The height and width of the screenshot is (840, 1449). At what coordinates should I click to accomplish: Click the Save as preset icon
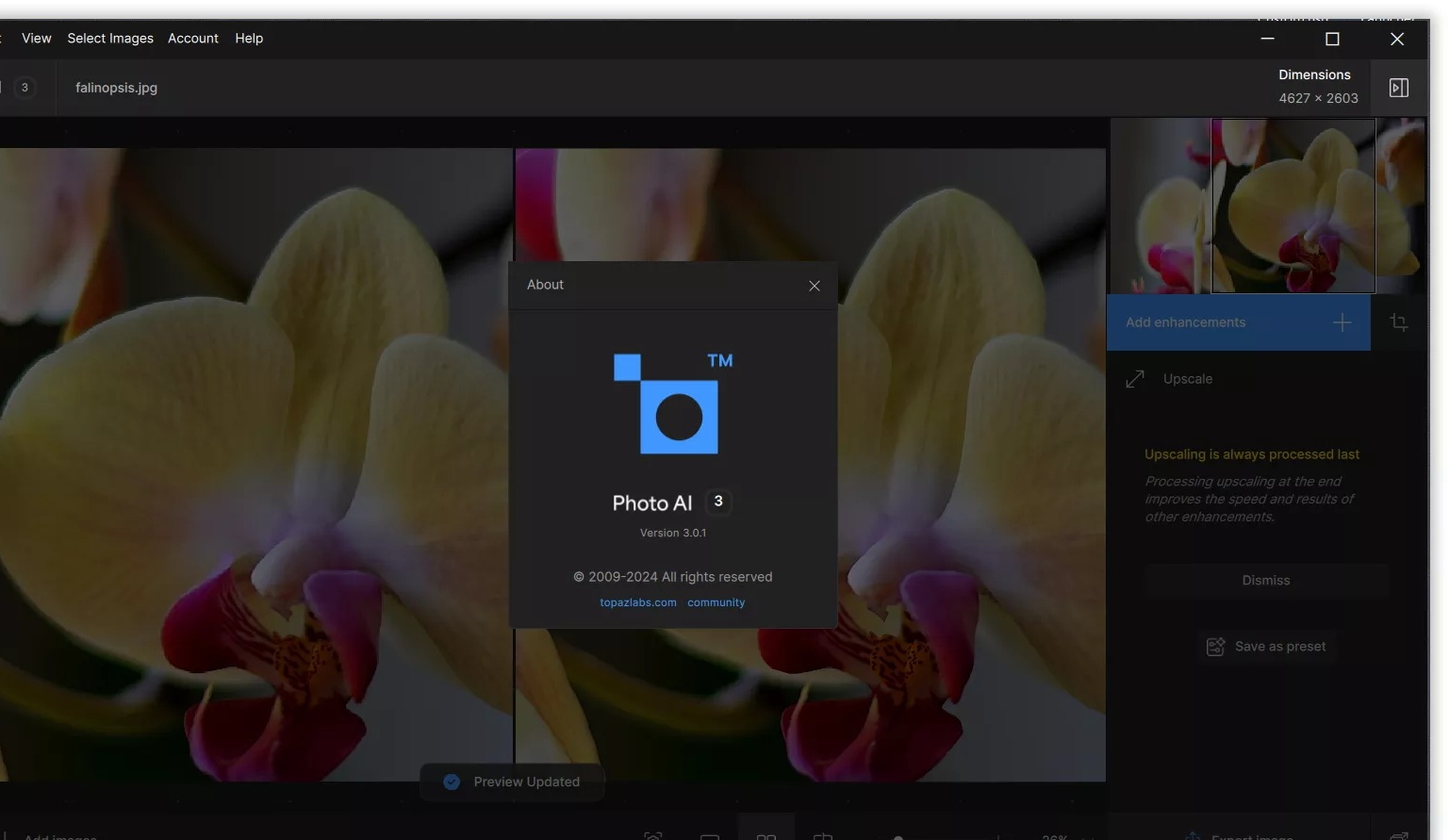[x=1215, y=647]
